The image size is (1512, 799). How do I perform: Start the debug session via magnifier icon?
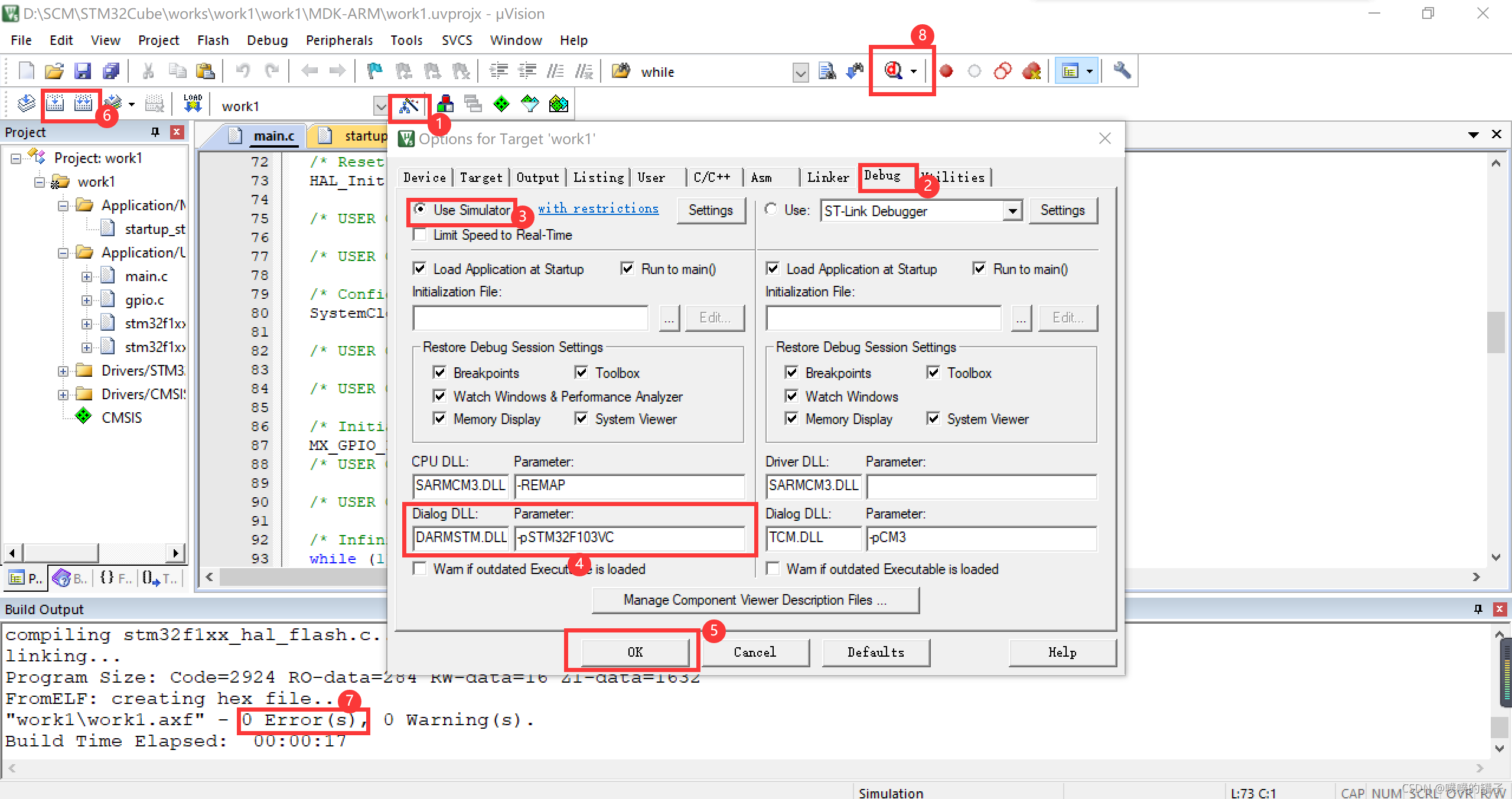(894, 71)
